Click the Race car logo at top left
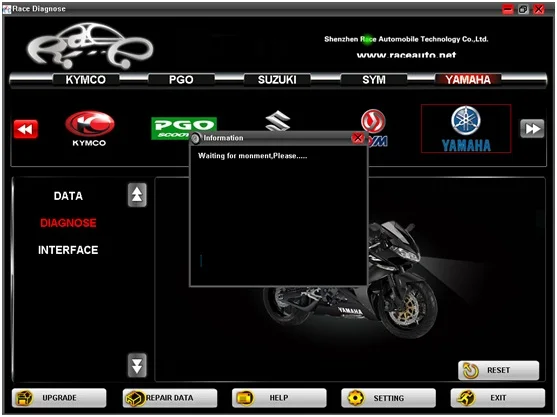The image size is (557, 417). [x=90, y=46]
